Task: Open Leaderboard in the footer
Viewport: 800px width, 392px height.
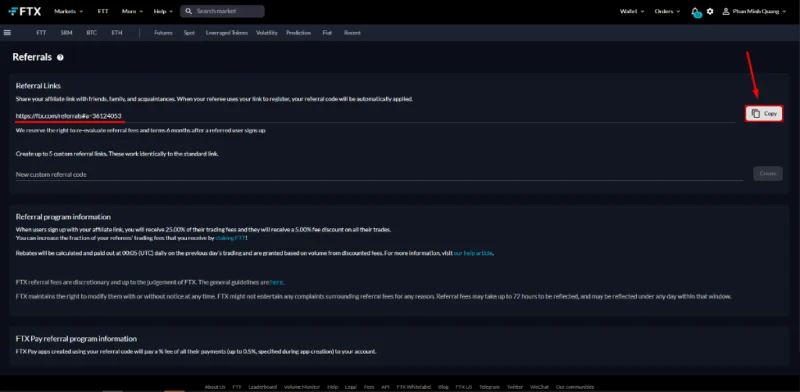Action: coord(263,387)
